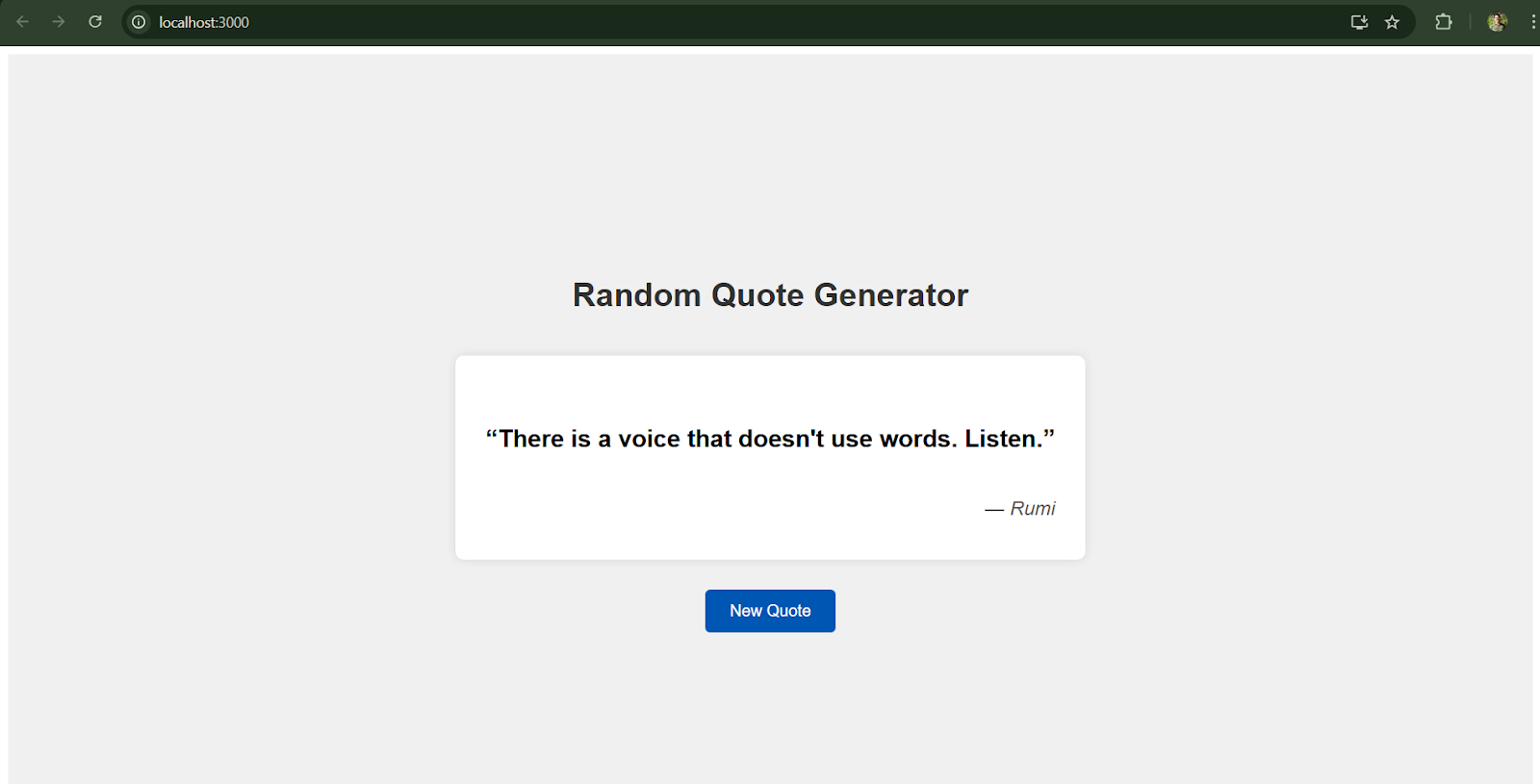This screenshot has width=1540, height=784.
Task: View site information icon
Action: pos(139,22)
